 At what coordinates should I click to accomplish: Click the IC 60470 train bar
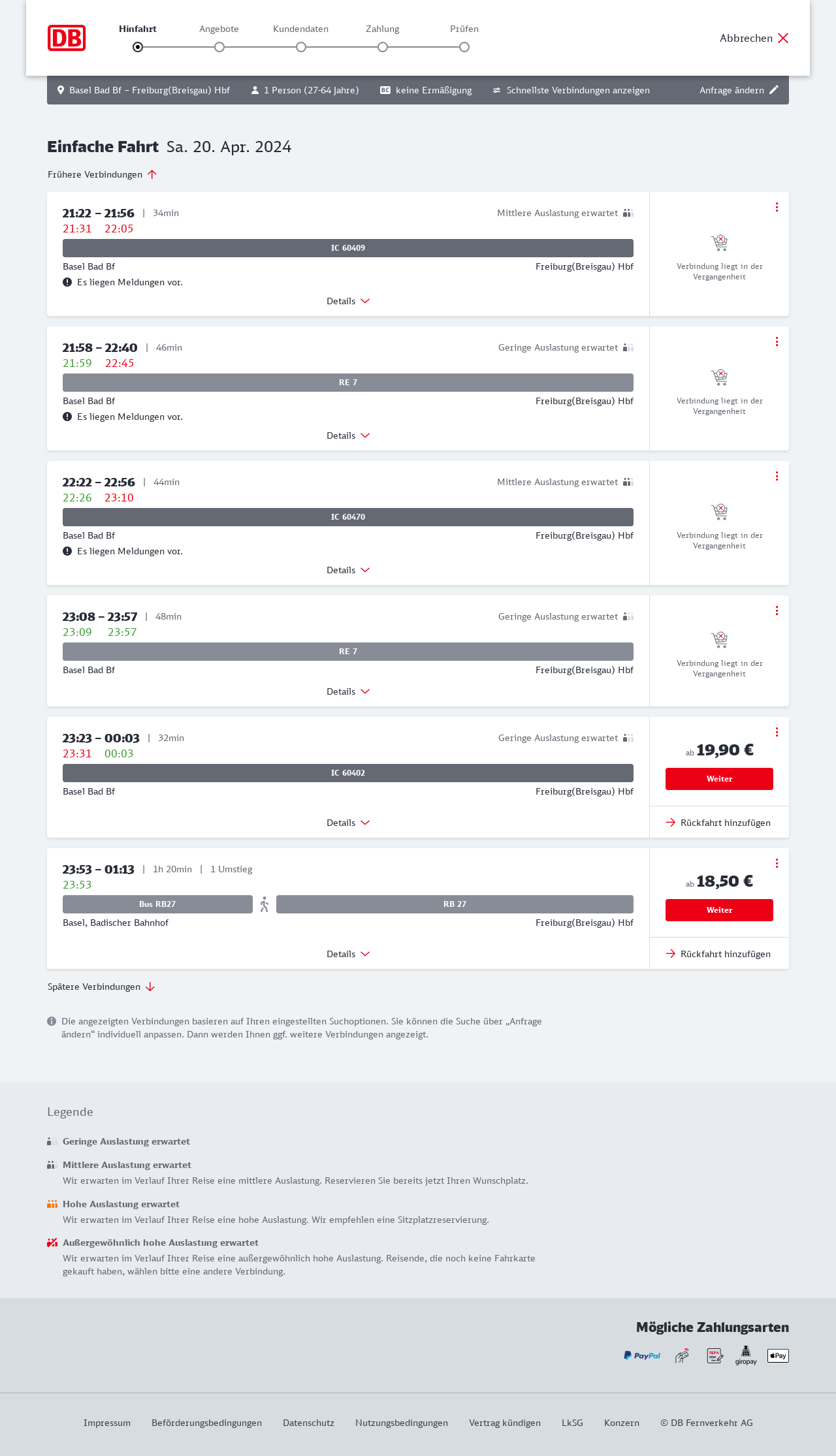(x=348, y=517)
